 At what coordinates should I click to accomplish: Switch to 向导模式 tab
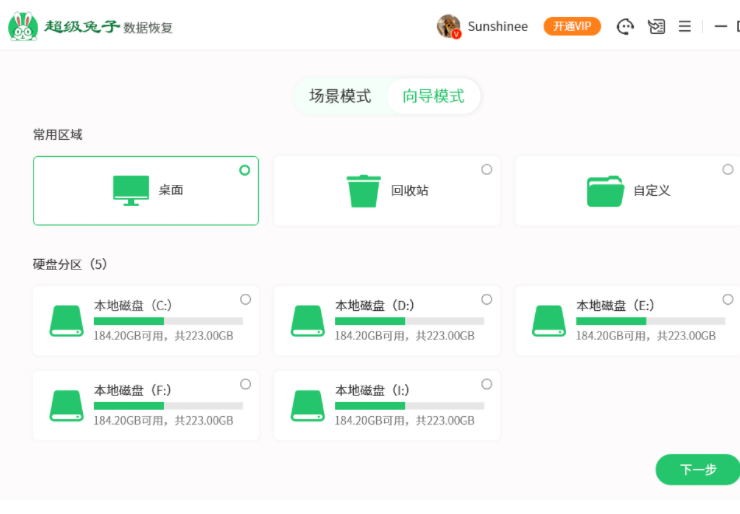434,96
